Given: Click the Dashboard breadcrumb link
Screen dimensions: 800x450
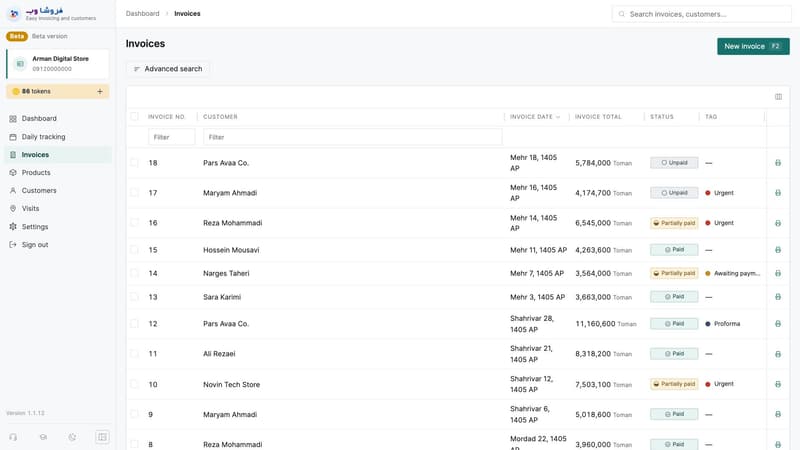Looking at the screenshot, I should pyautogui.click(x=142, y=14).
